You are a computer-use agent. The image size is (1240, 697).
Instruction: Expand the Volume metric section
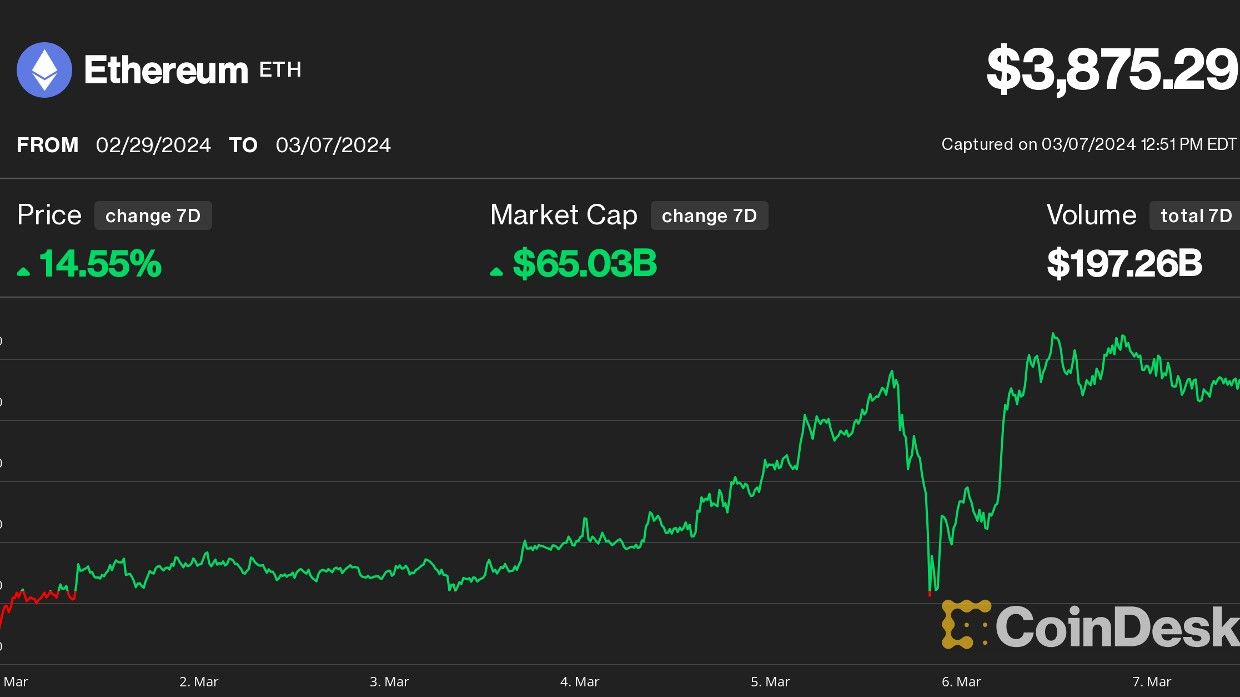[1090, 215]
